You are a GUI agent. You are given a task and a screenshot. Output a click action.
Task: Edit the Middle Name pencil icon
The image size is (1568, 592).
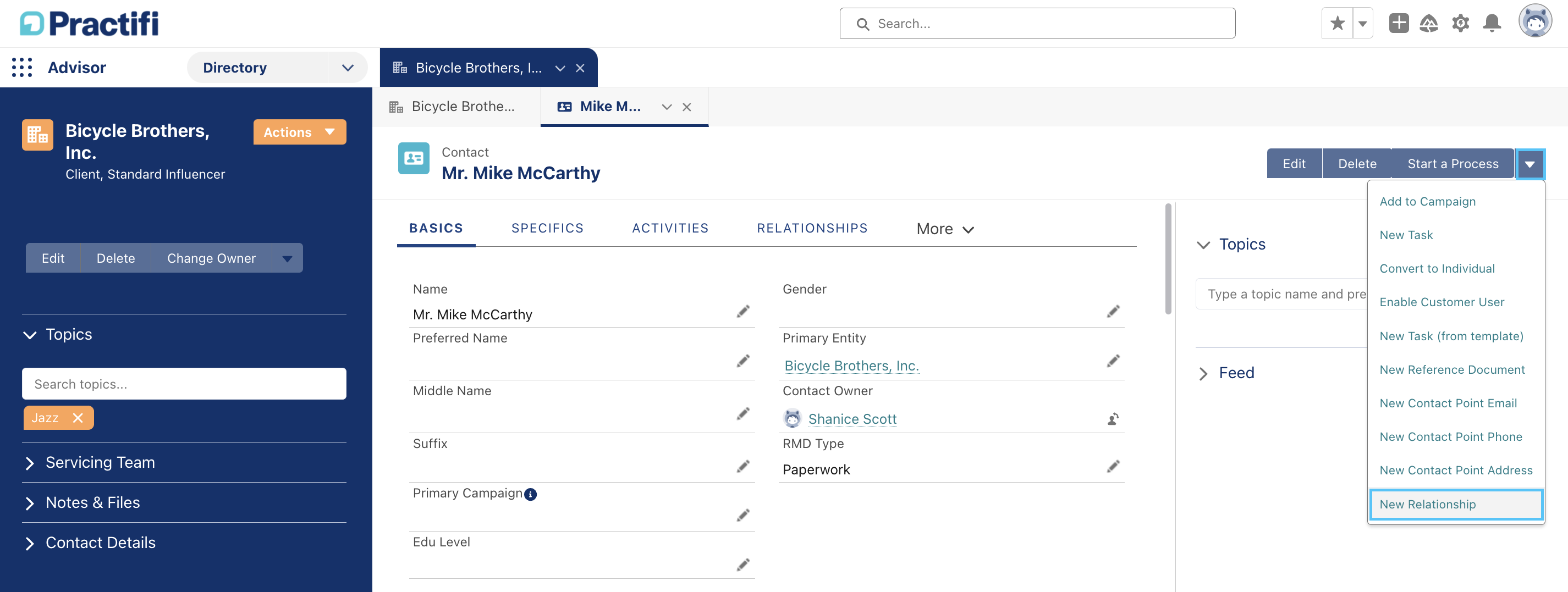pos(742,414)
